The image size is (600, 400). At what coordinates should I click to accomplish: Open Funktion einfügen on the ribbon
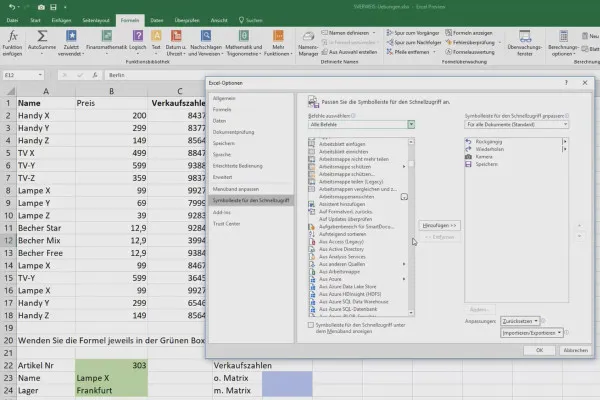12,43
